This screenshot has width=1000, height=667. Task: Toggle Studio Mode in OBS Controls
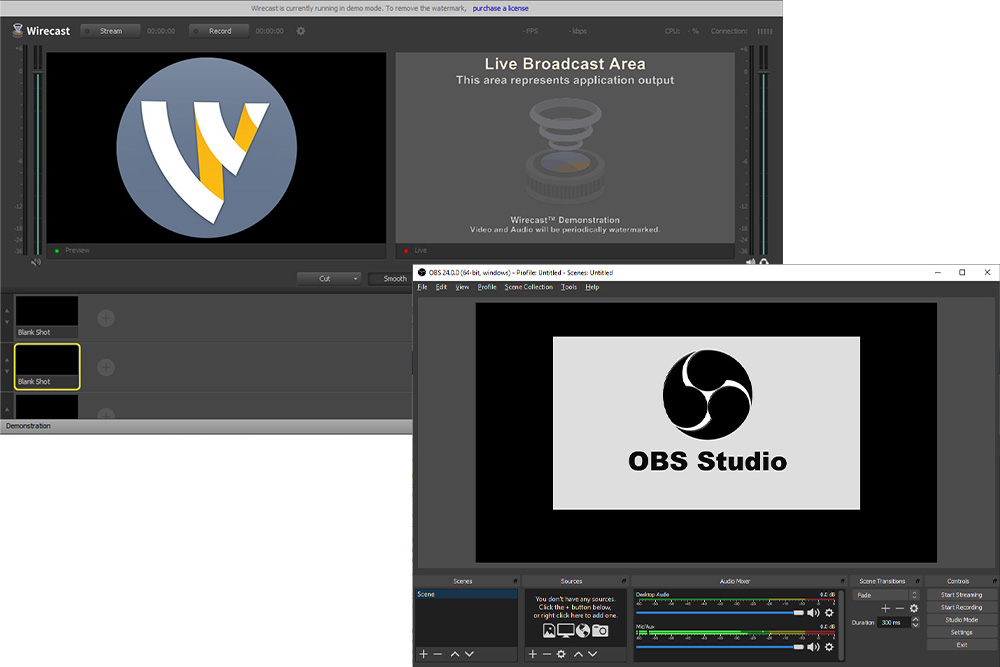coord(961,620)
